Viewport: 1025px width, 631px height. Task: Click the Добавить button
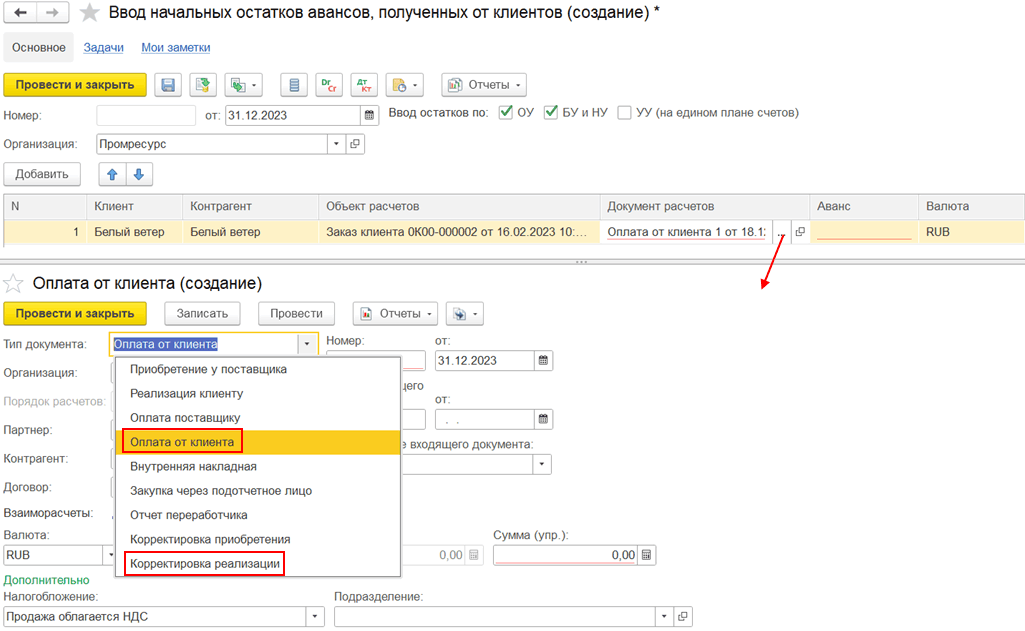click(42, 175)
